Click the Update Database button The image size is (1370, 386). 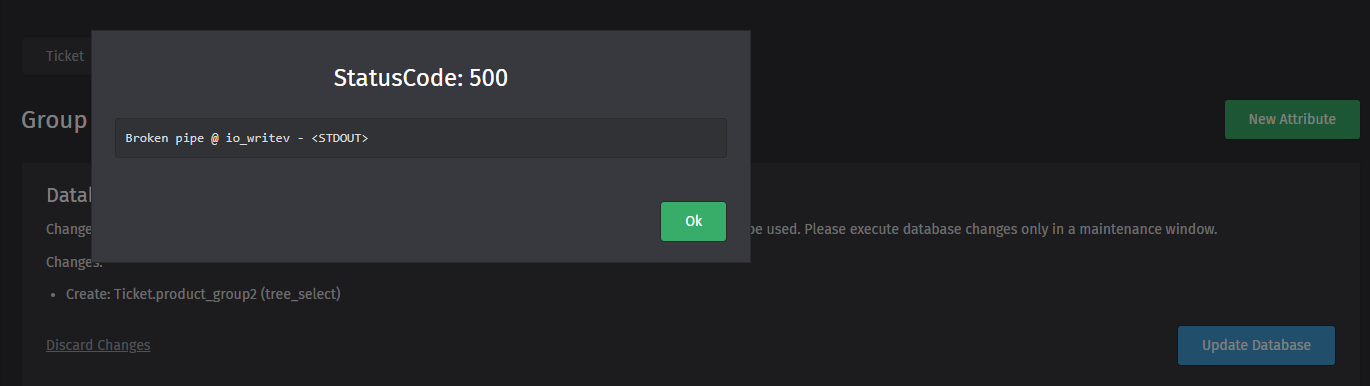coord(1256,345)
